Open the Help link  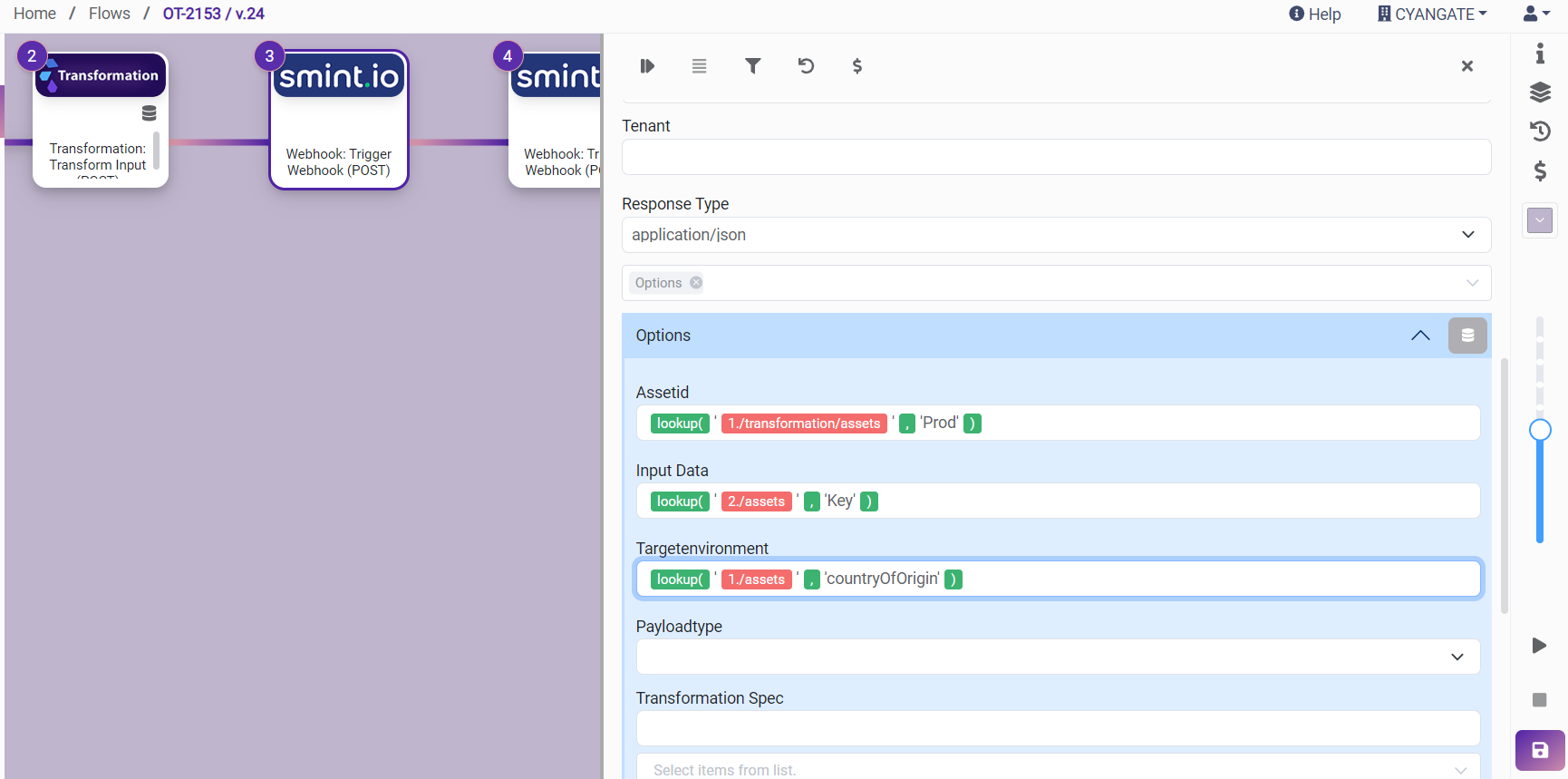coord(1315,14)
